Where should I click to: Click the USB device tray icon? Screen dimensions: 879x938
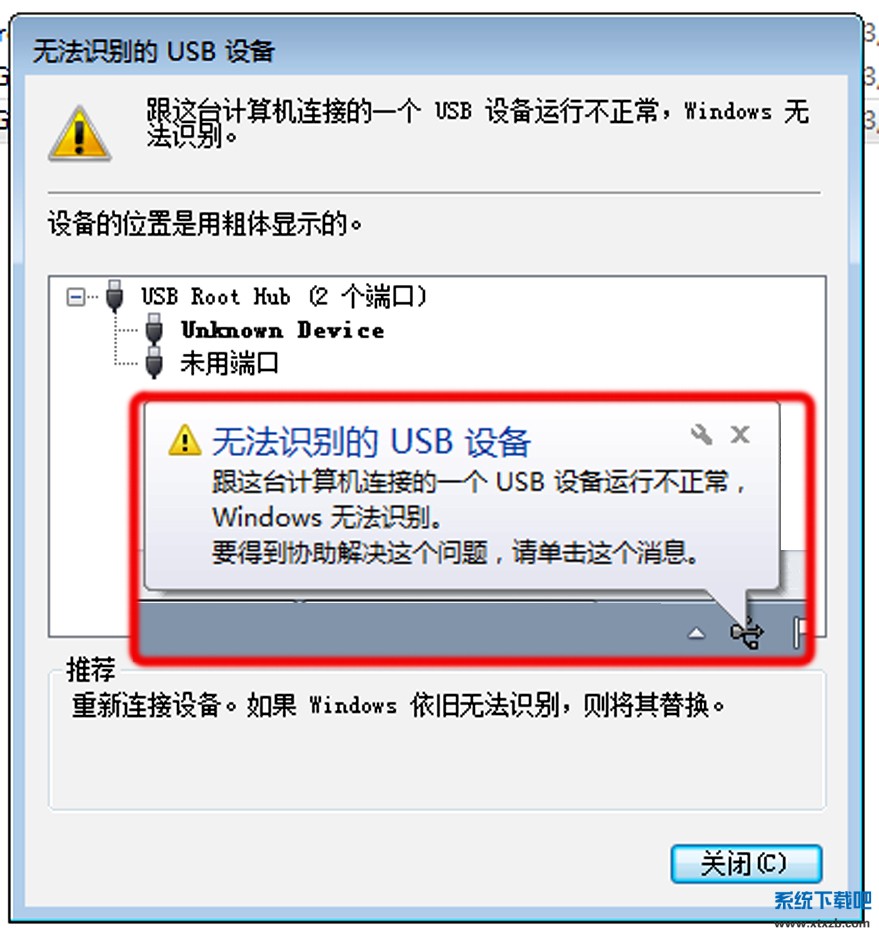pos(747,633)
